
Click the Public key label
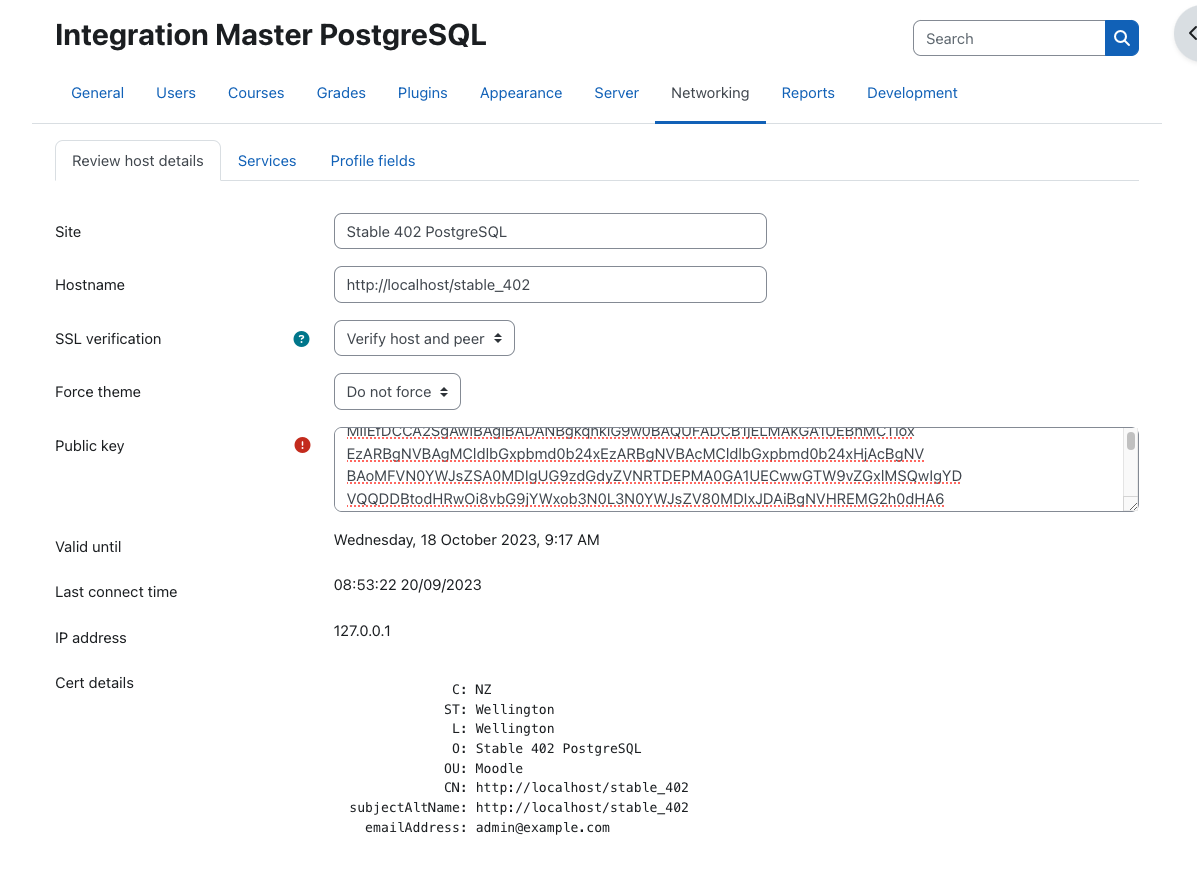(x=89, y=446)
